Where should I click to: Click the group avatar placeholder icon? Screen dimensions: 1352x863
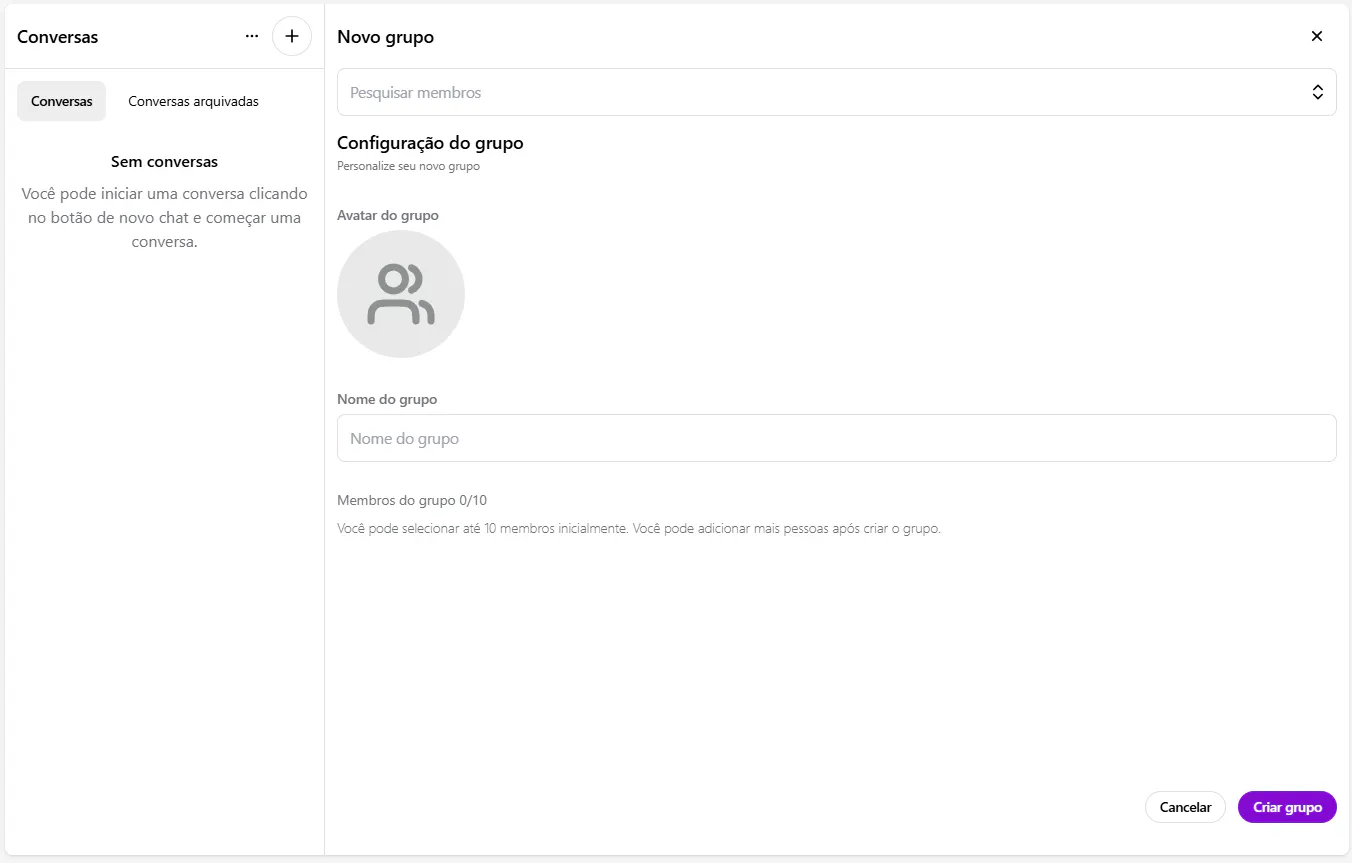tap(401, 294)
